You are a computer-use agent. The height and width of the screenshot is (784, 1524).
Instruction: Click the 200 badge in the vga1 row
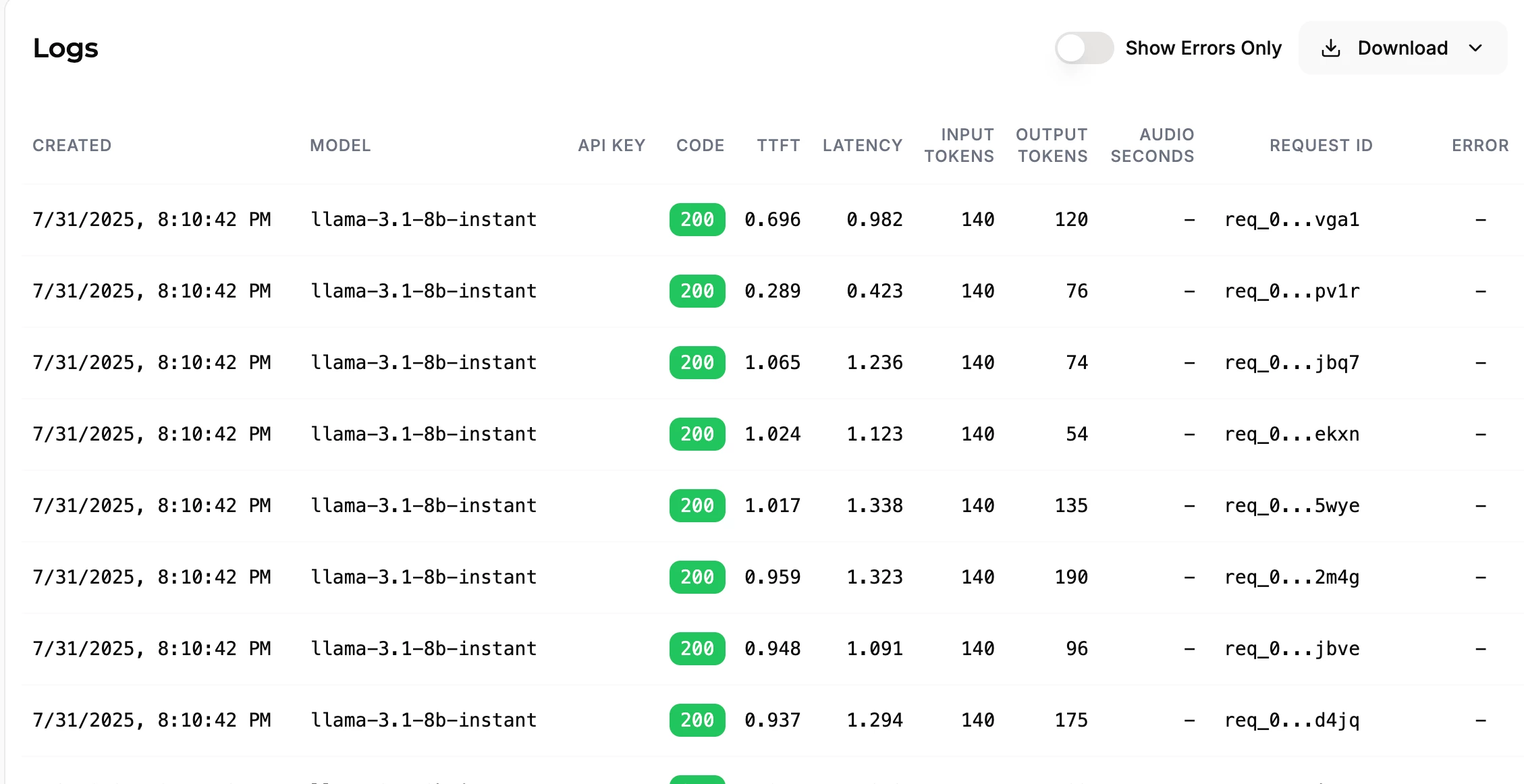tap(697, 219)
